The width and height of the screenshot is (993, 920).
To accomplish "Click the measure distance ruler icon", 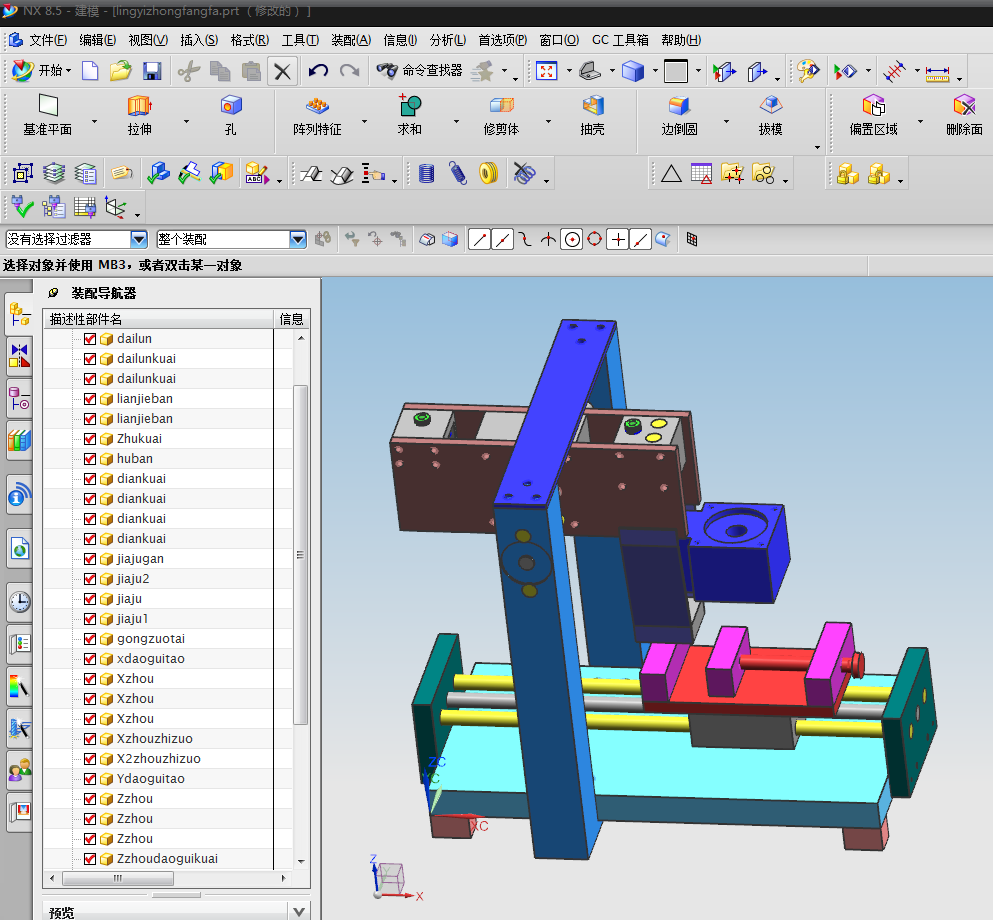I will point(937,72).
